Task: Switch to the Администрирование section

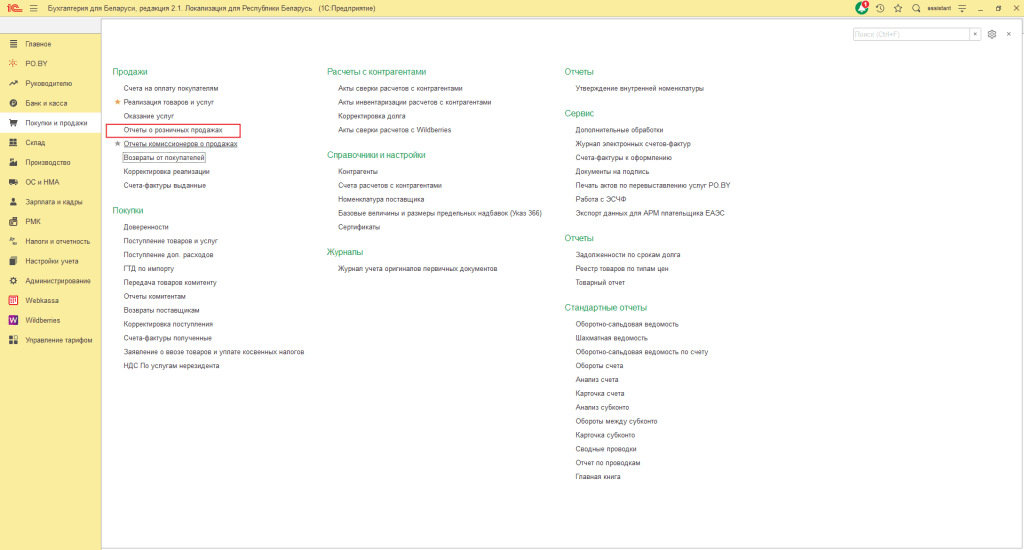Action: point(58,281)
